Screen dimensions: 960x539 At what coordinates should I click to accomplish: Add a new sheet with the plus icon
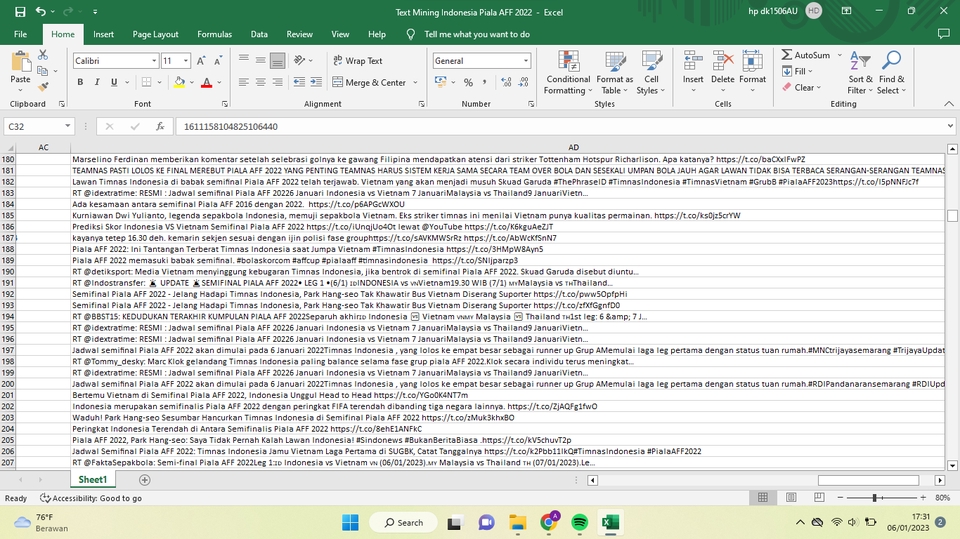coord(144,480)
